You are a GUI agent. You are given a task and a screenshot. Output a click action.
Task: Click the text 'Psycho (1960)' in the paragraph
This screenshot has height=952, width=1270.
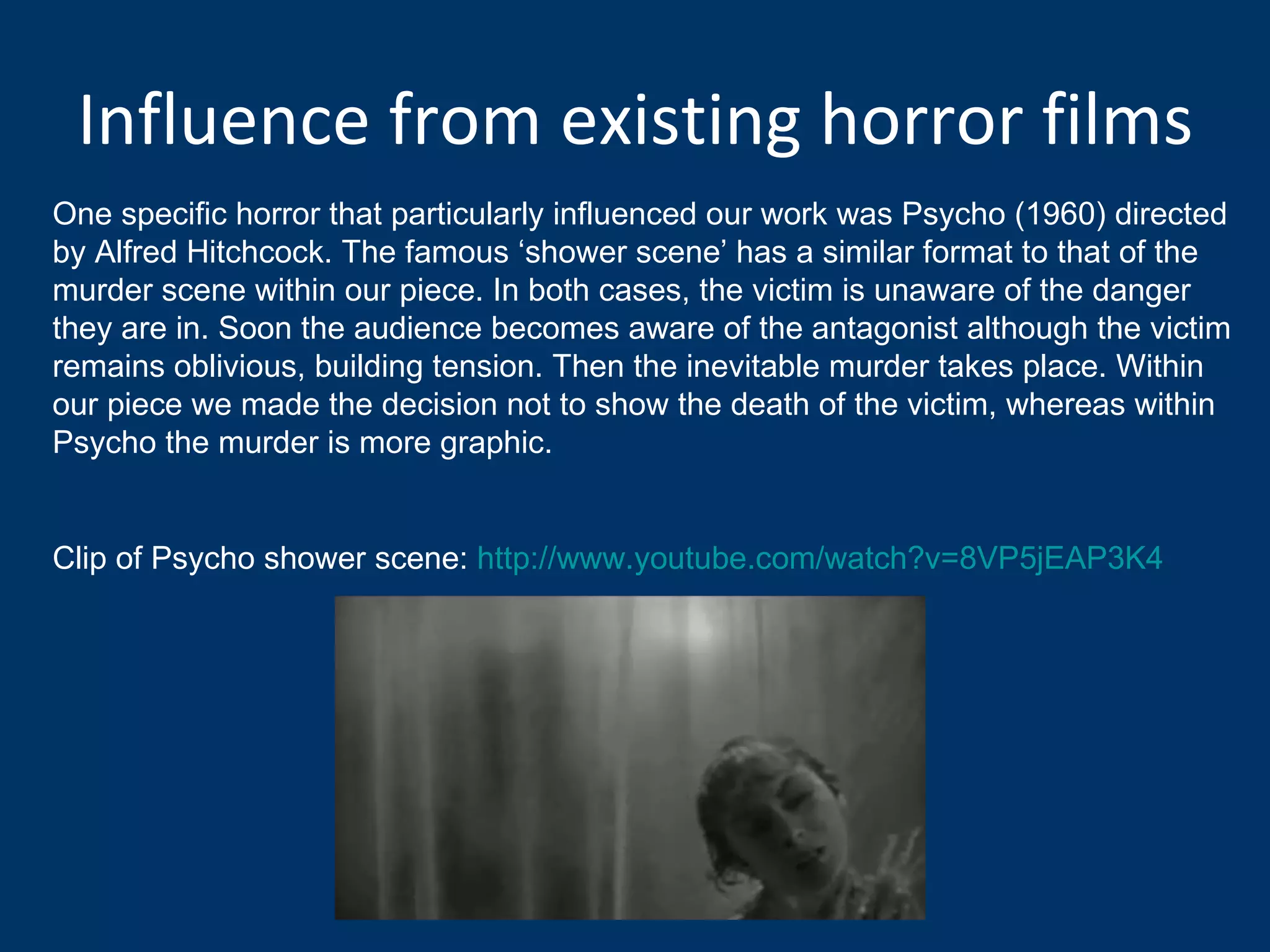[x=1004, y=214]
